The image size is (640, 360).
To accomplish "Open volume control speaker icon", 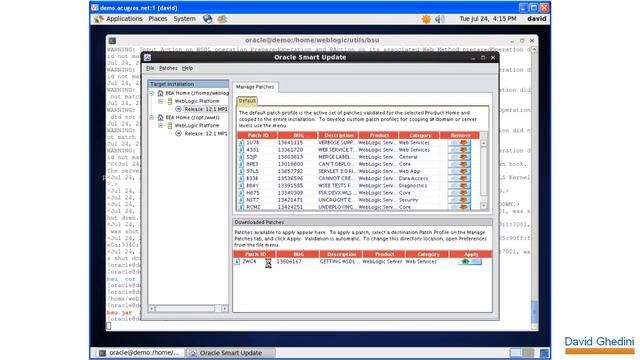I will [x=439, y=19].
